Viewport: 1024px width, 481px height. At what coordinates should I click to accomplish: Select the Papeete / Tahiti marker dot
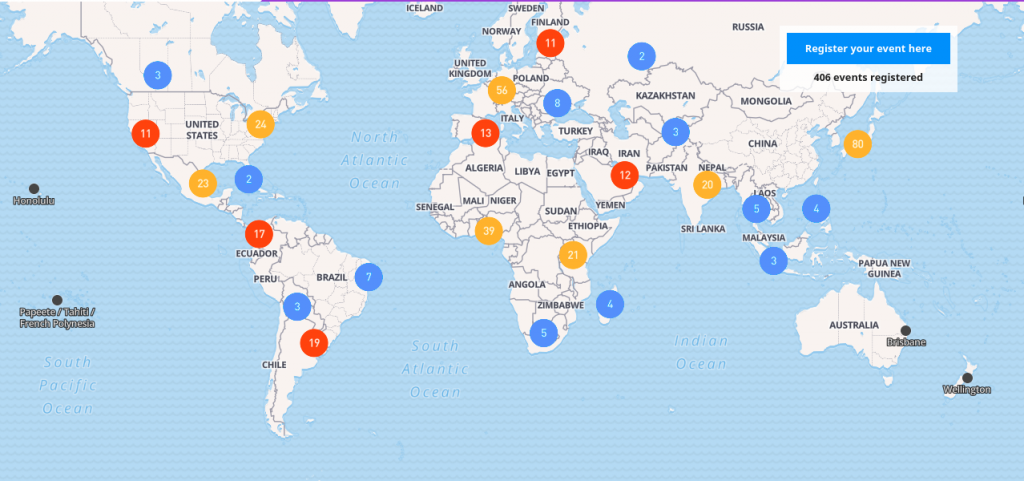tap(57, 300)
